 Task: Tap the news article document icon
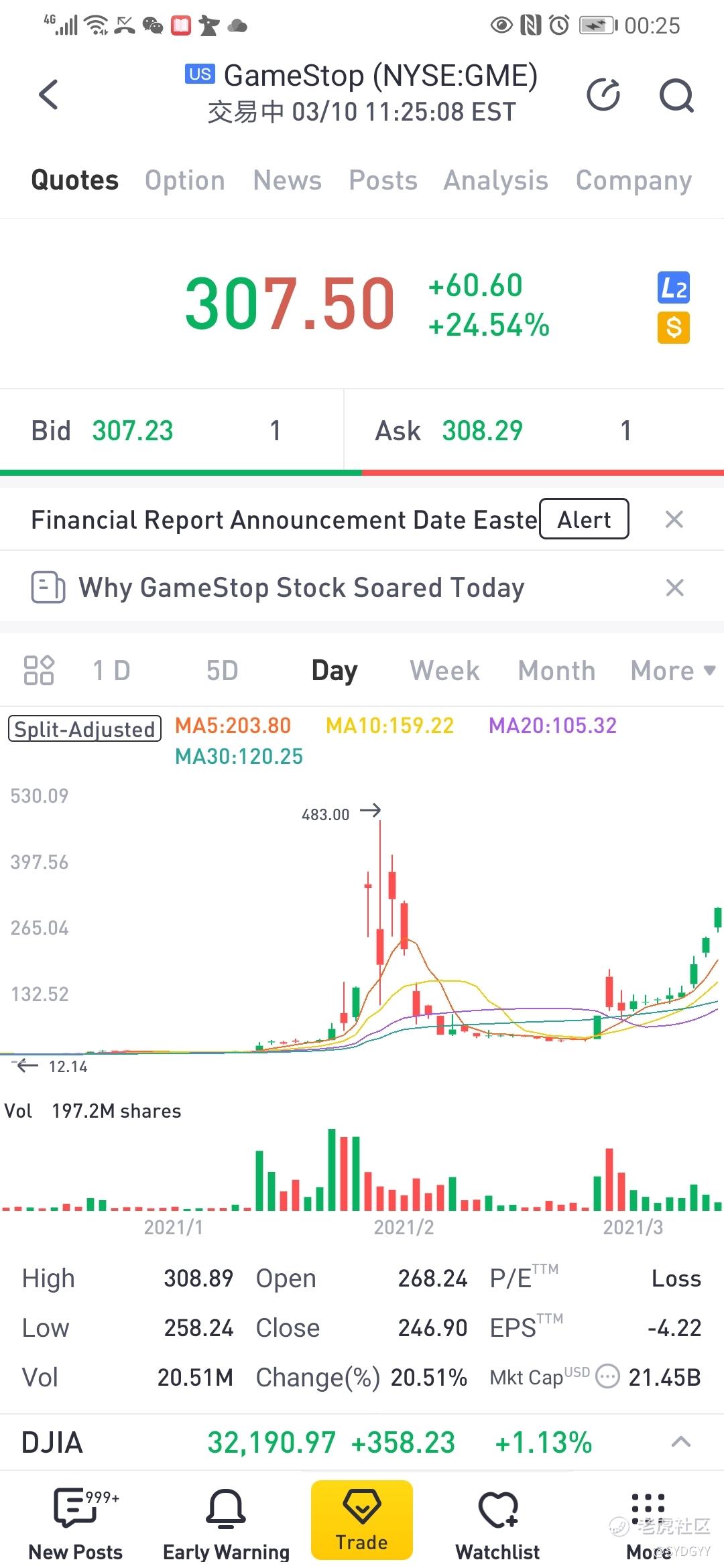point(48,588)
